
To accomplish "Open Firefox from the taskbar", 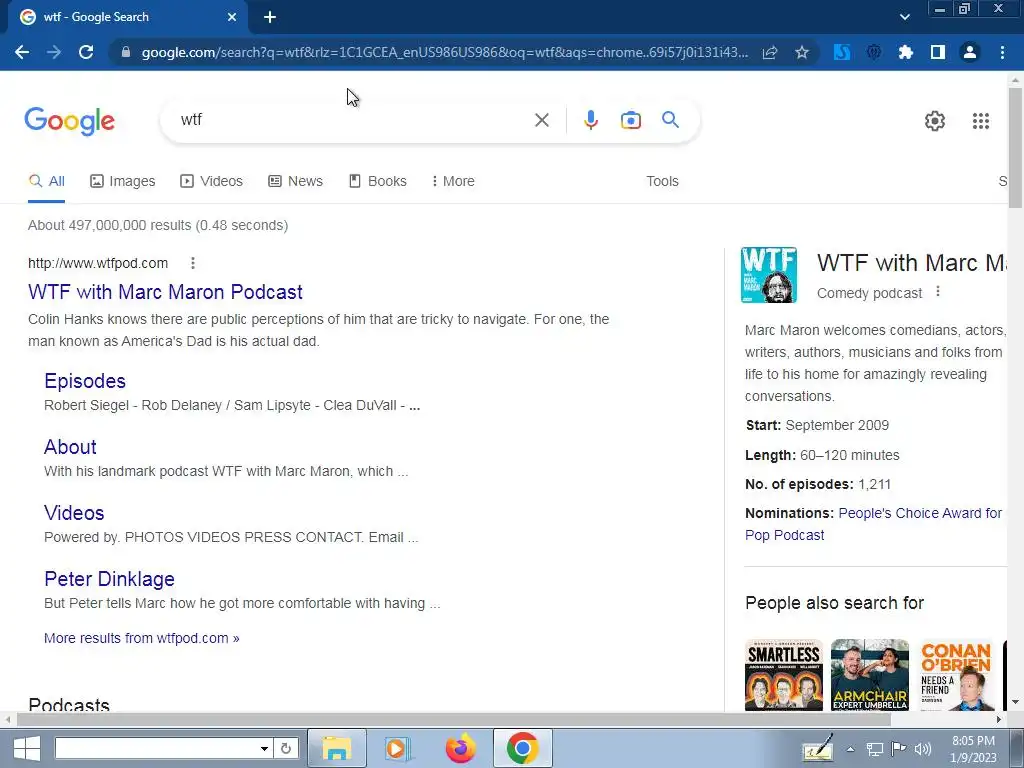I will pos(460,748).
